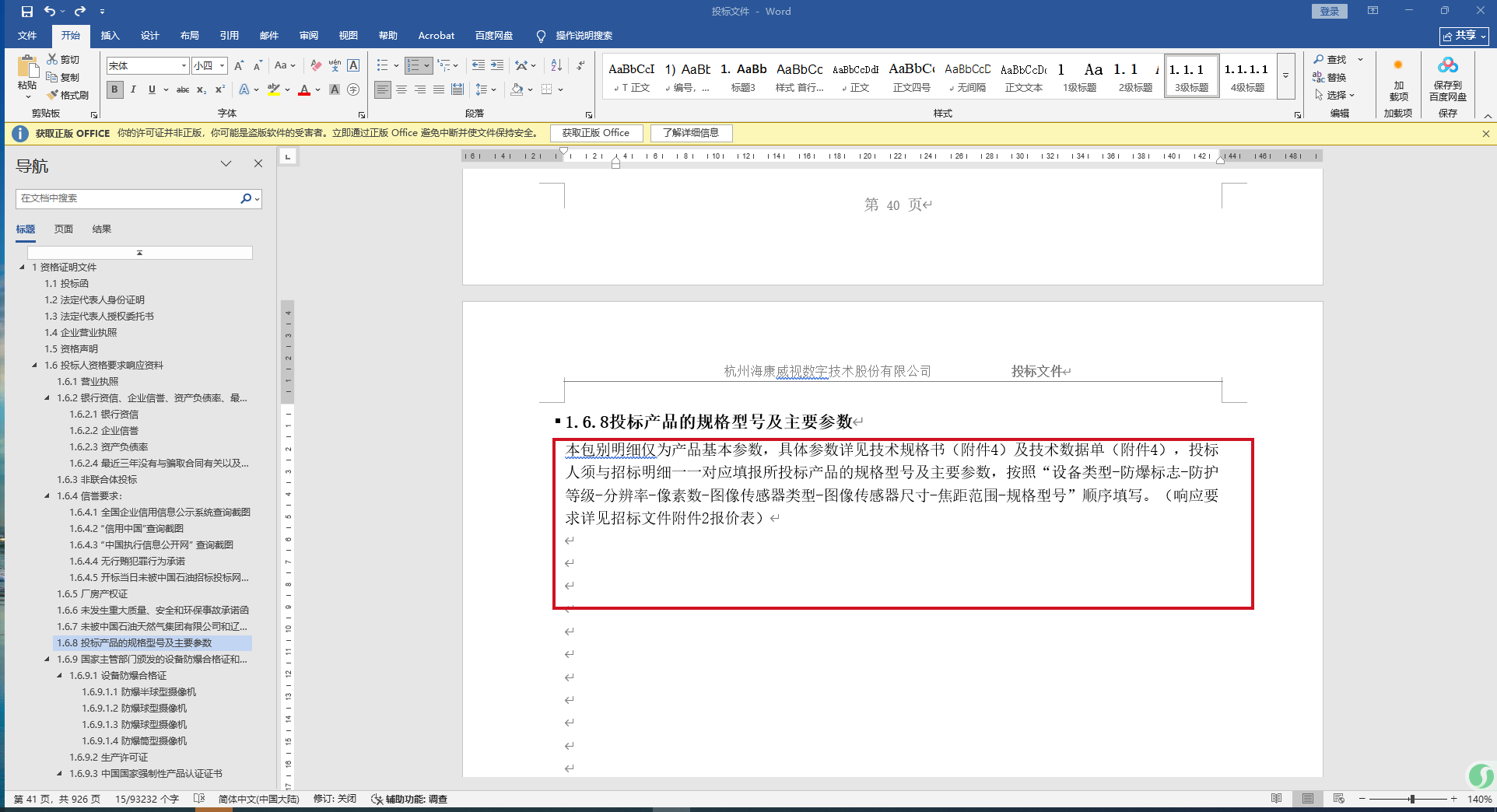
Task: Open the bullet list style dropdown arrow
Action: [x=396, y=65]
